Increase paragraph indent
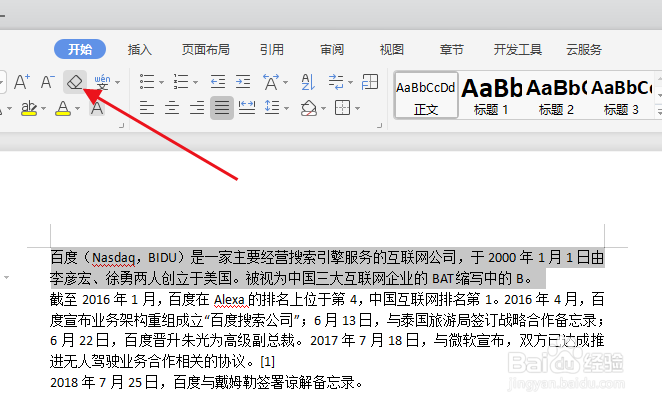This screenshot has width=662, height=406. (243, 82)
